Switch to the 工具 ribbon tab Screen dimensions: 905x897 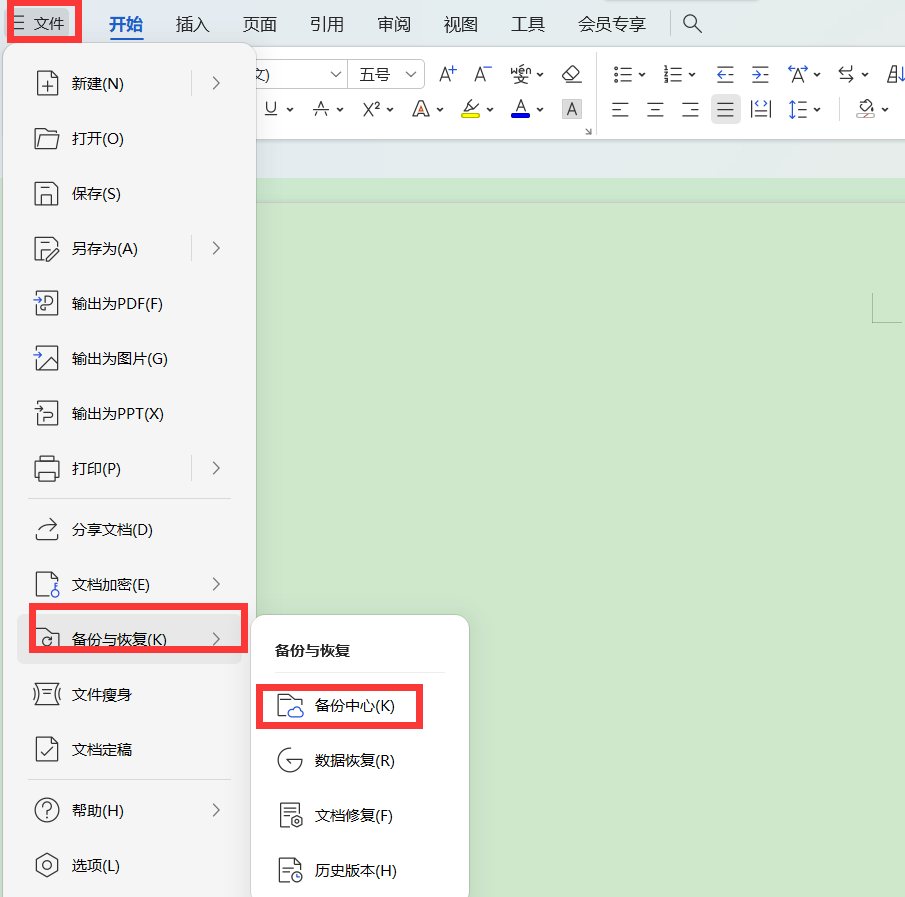(x=528, y=24)
